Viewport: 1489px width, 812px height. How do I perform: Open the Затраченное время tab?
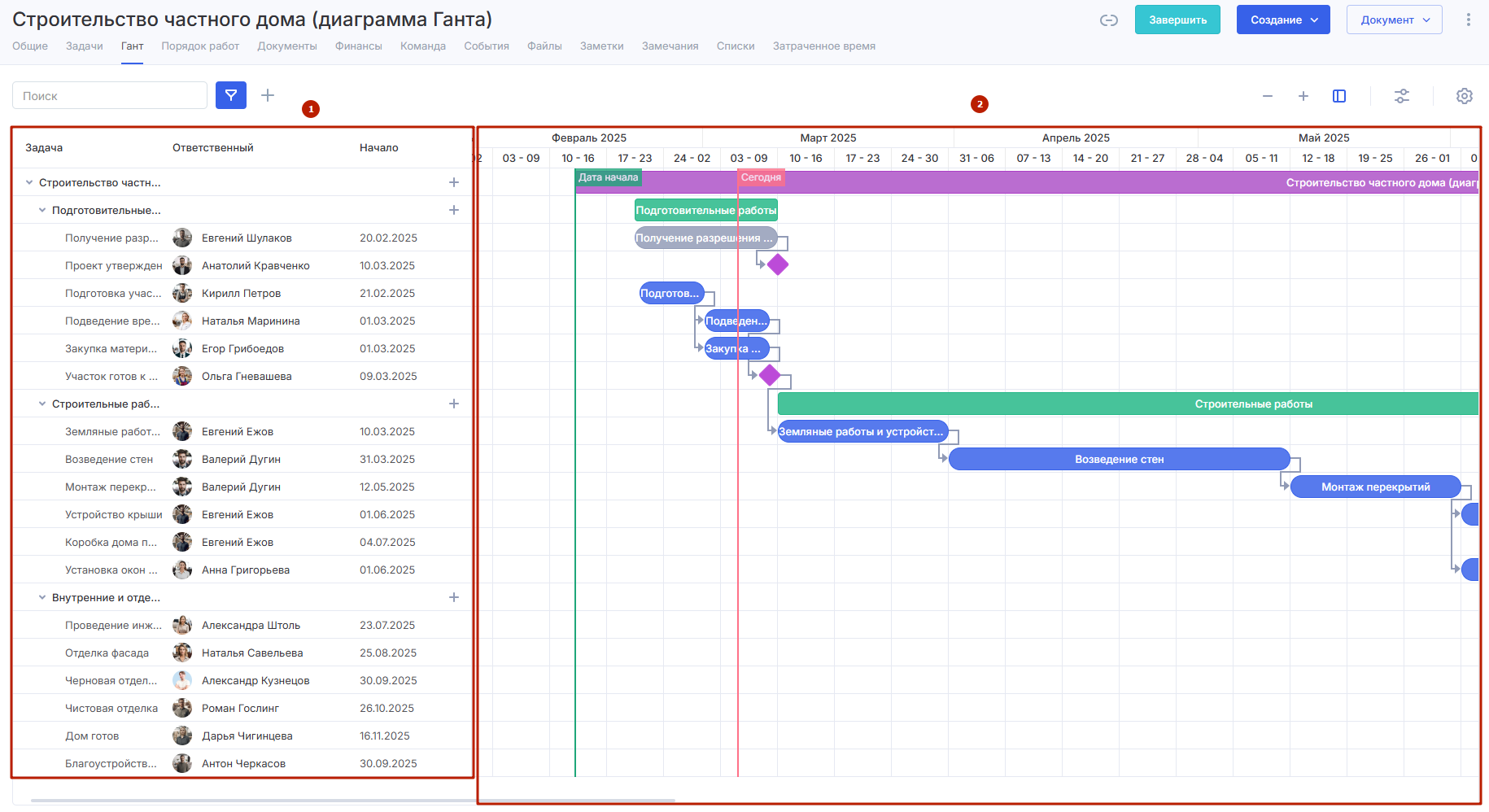pos(824,46)
